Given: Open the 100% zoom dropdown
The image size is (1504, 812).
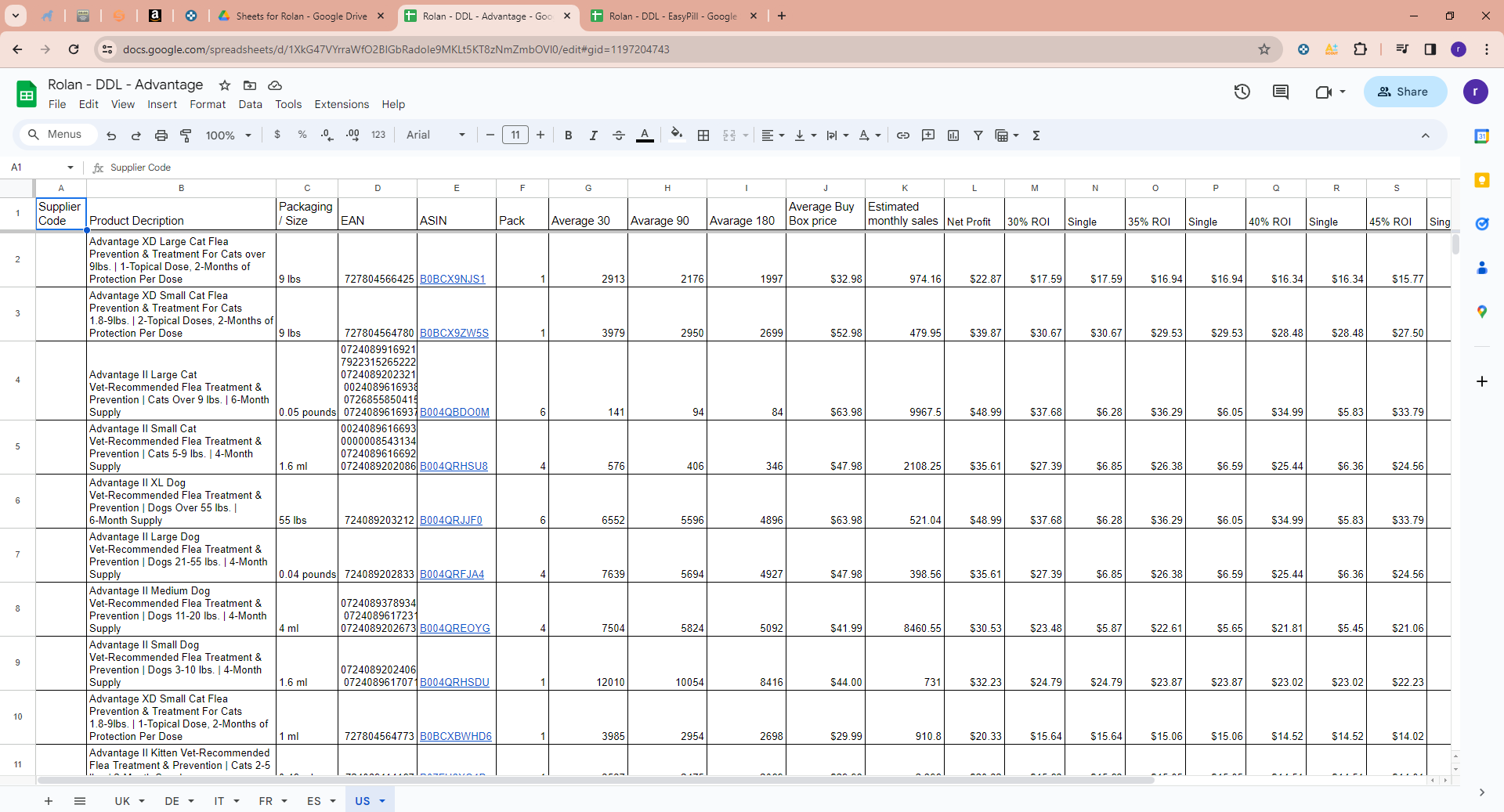Looking at the screenshot, I should (228, 135).
